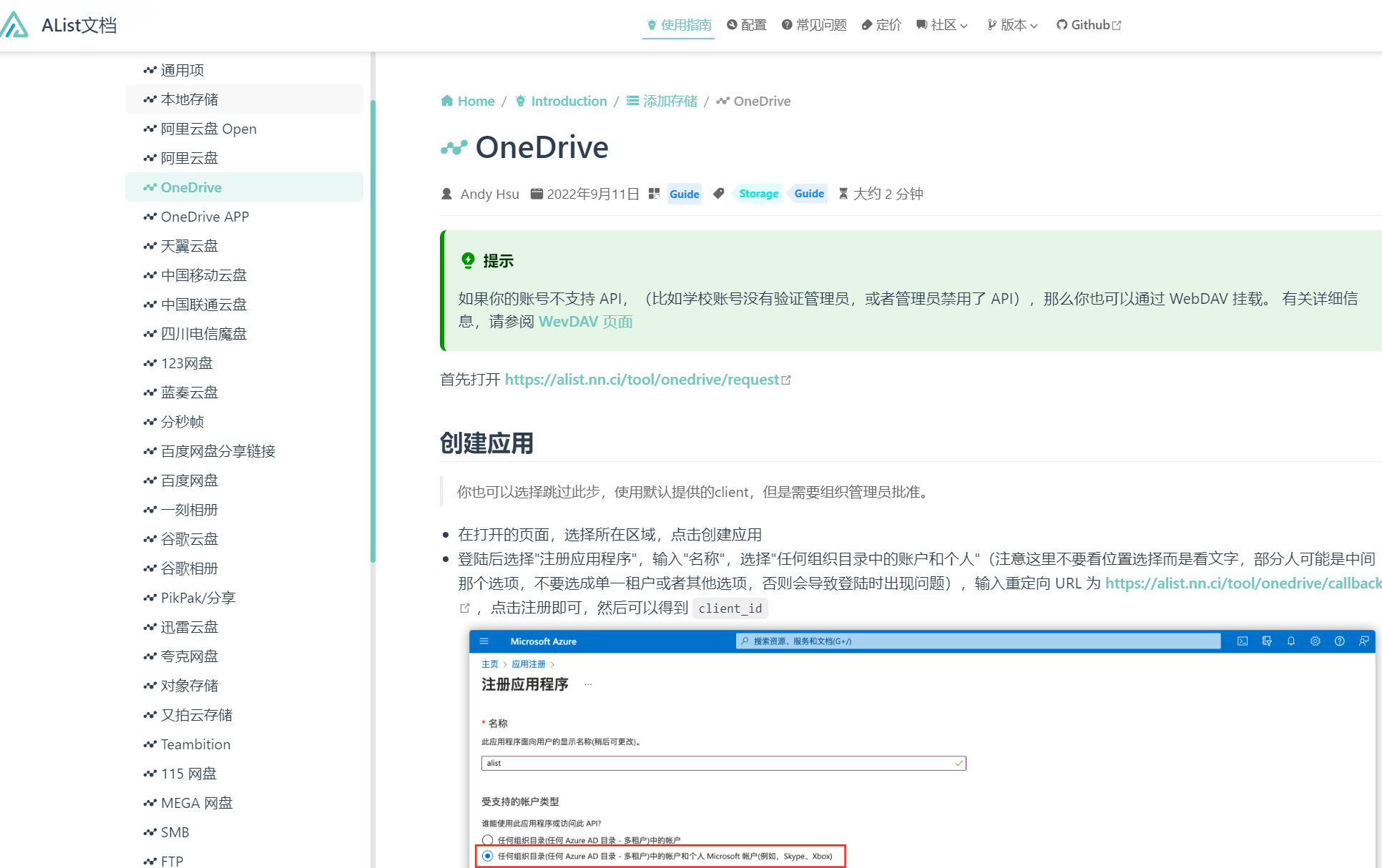The height and width of the screenshot is (868, 1382).
Task: Click the OneDrive page heading
Action: [x=541, y=147]
